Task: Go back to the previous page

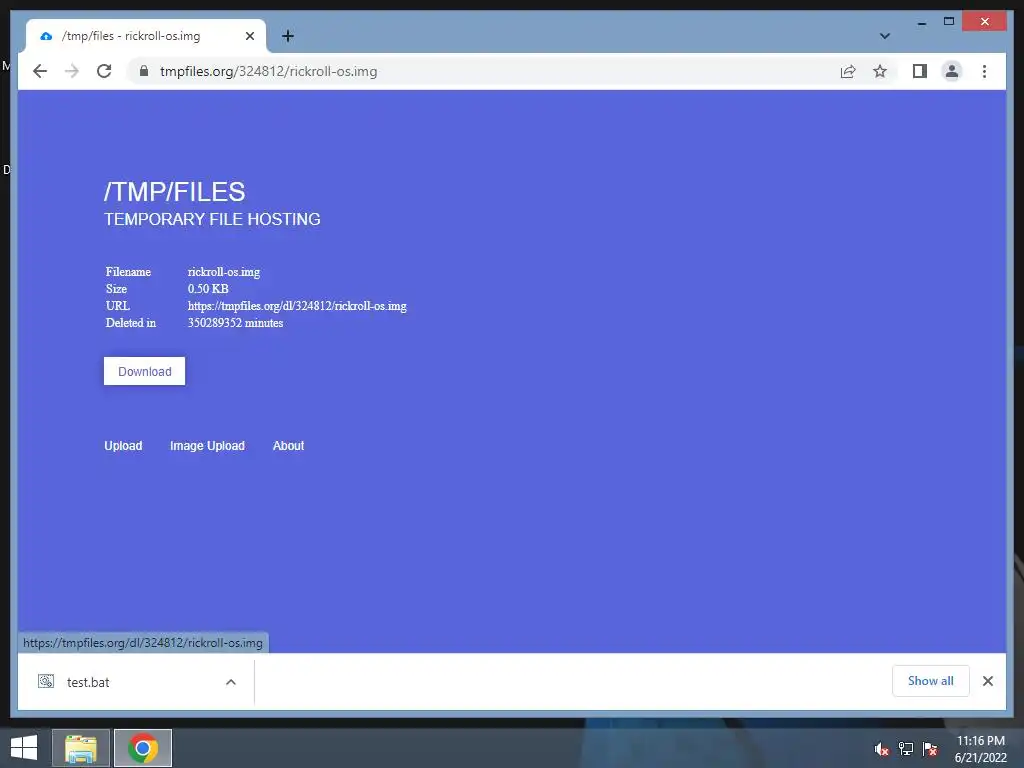Action: pos(40,71)
